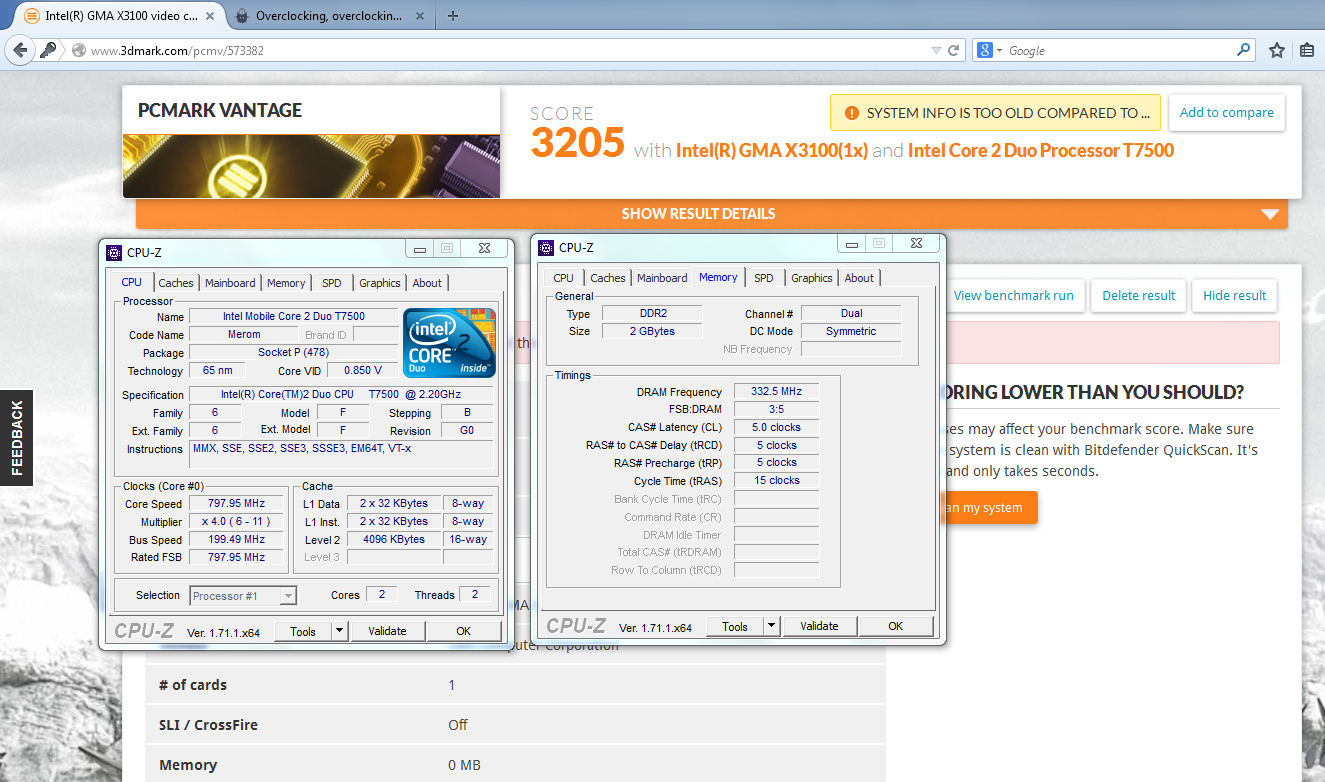
Task: Click the Bus Speed value 199.49 MHz
Action: point(237,539)
